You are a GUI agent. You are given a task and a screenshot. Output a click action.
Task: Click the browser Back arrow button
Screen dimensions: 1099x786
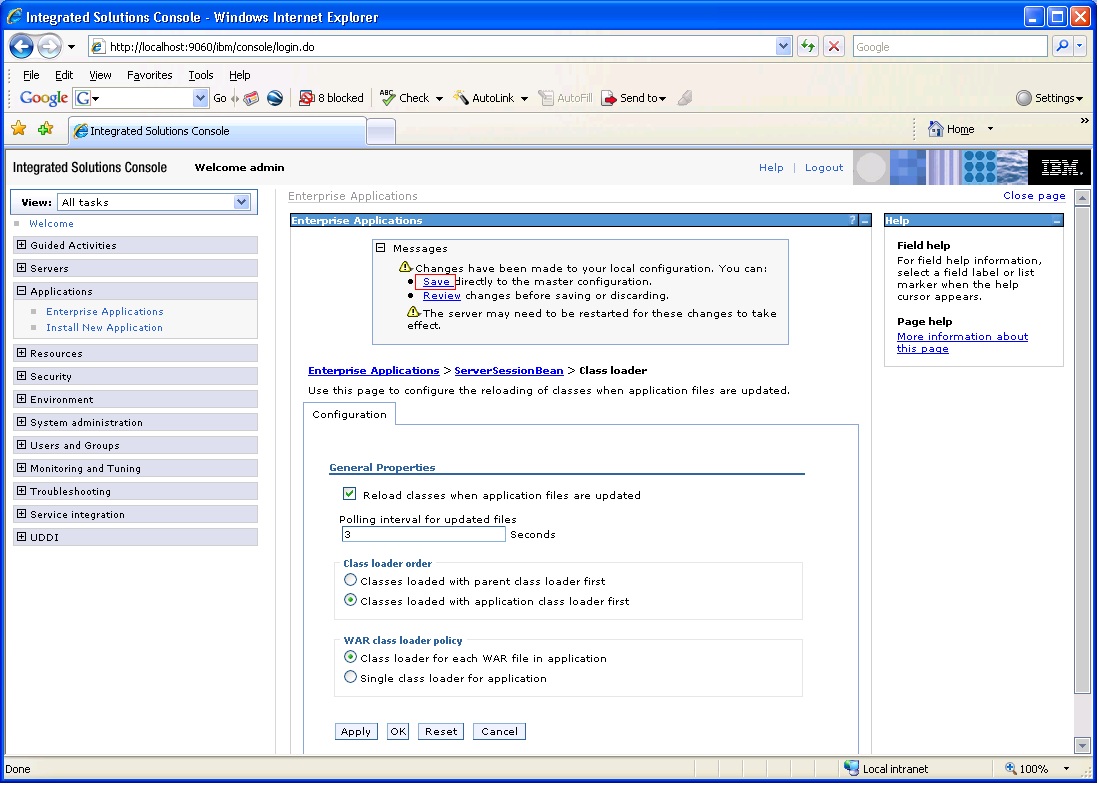click(22, 46)
